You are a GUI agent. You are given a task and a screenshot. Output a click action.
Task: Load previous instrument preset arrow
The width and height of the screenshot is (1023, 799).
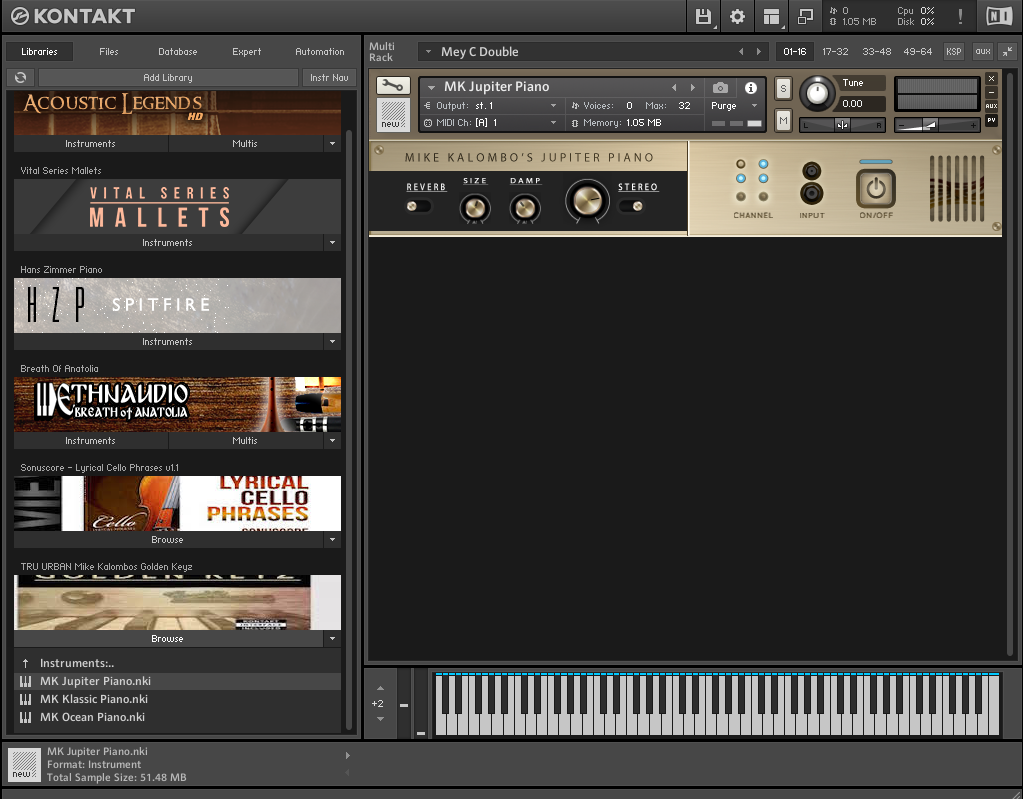coord(675,87)
